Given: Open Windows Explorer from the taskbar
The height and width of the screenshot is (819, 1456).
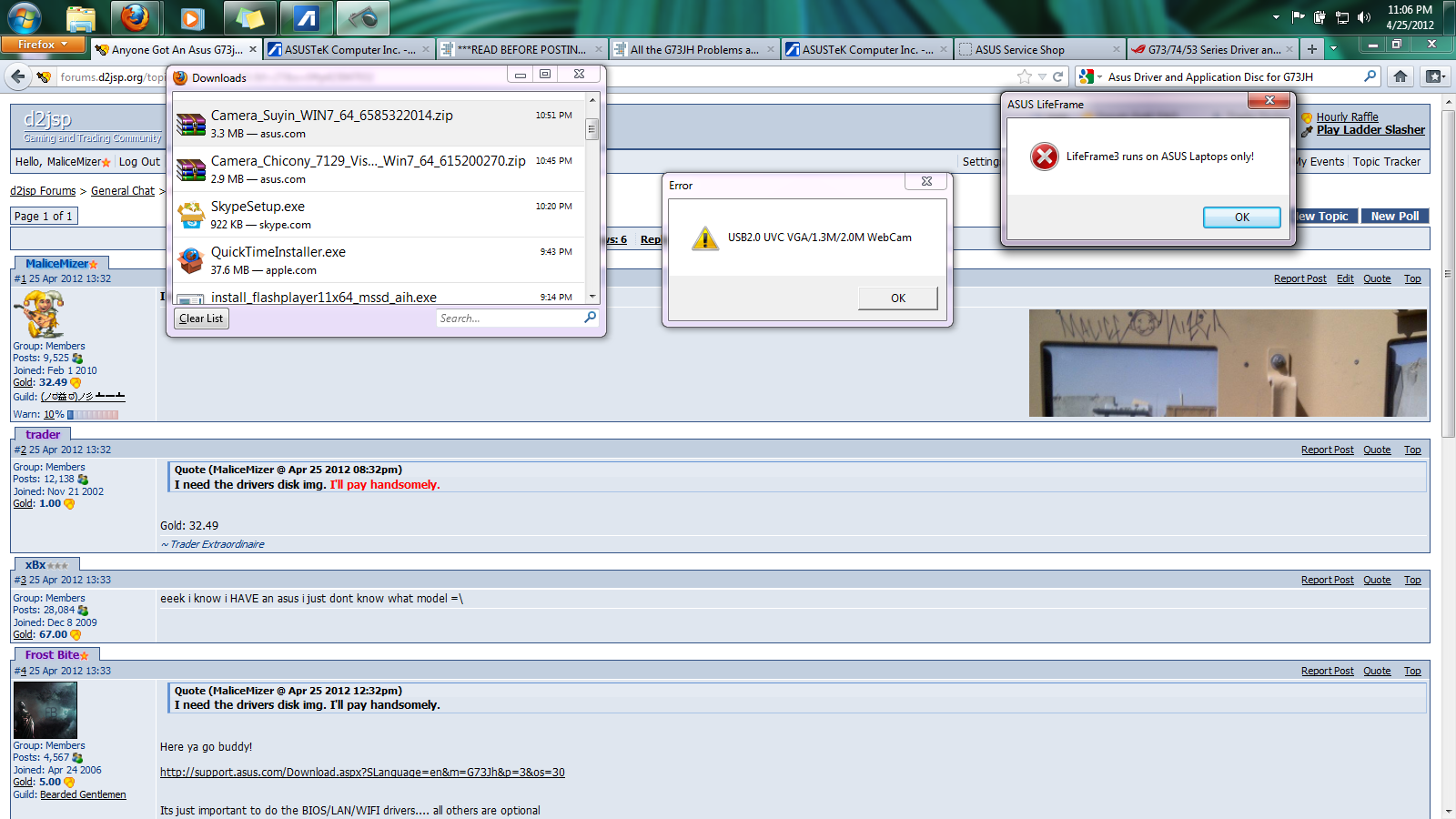Looking at the screenshot, I should coord(81,17).
